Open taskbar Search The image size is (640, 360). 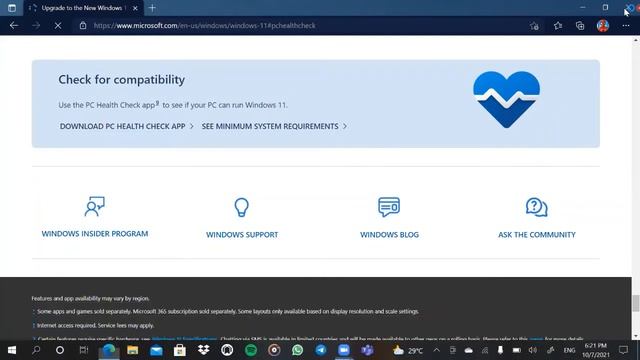[36, 350]
